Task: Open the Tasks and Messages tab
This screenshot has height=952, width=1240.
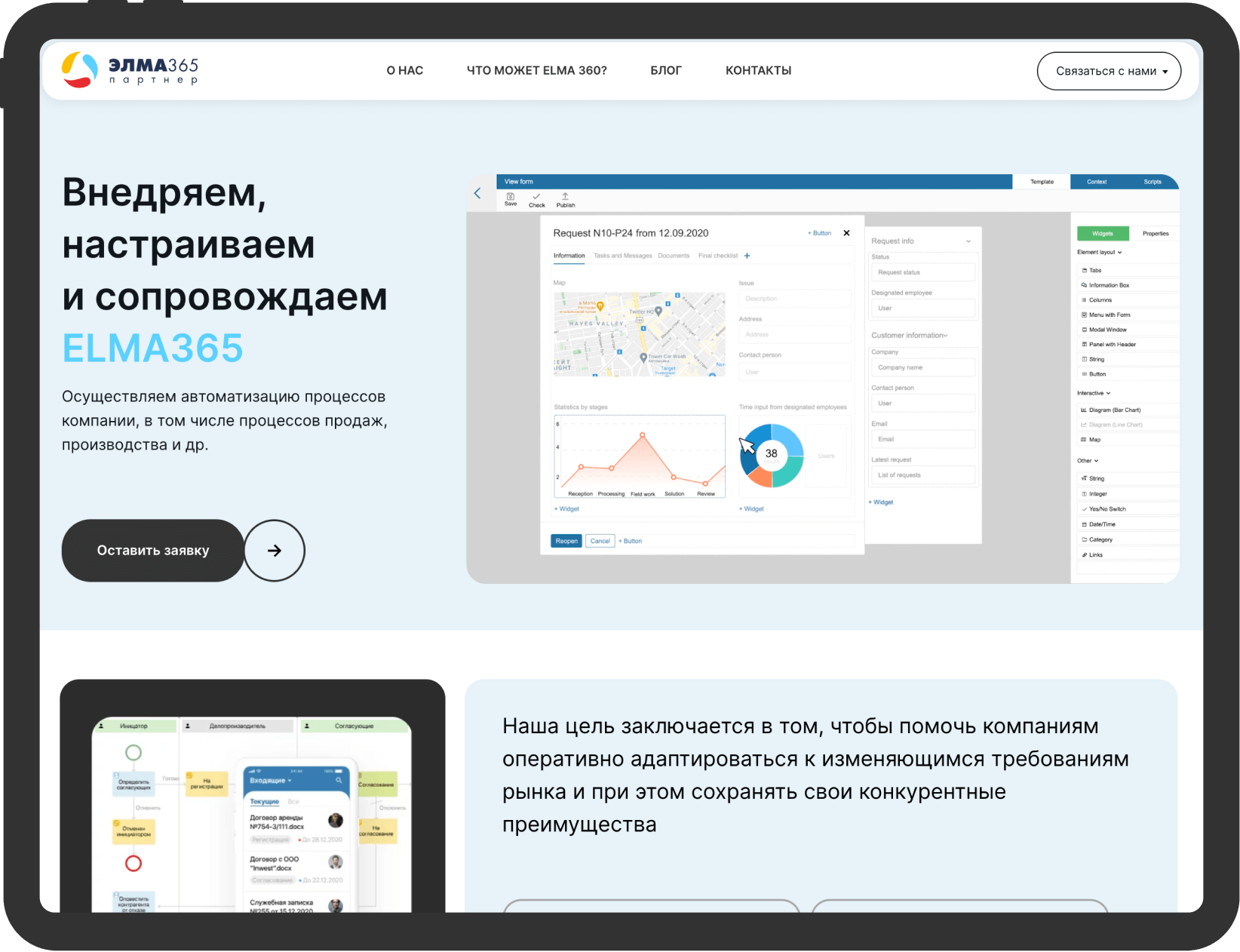Action: (623, 256)
